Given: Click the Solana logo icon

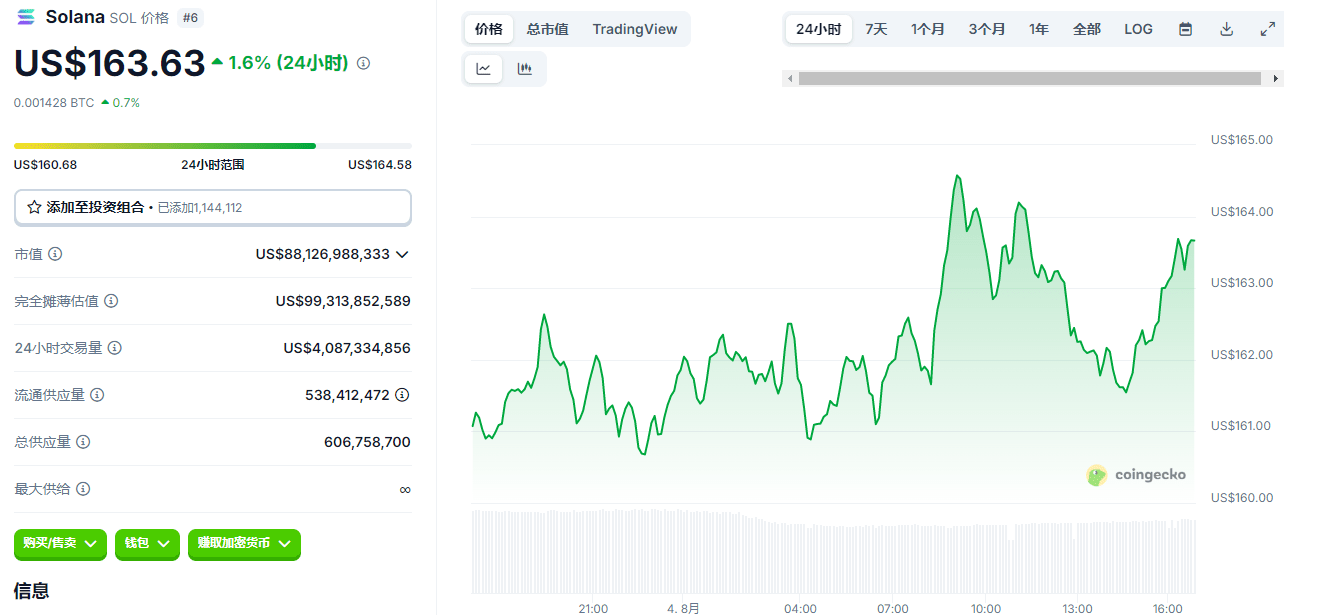Looking at the screenshot, I should coord(25,17).
